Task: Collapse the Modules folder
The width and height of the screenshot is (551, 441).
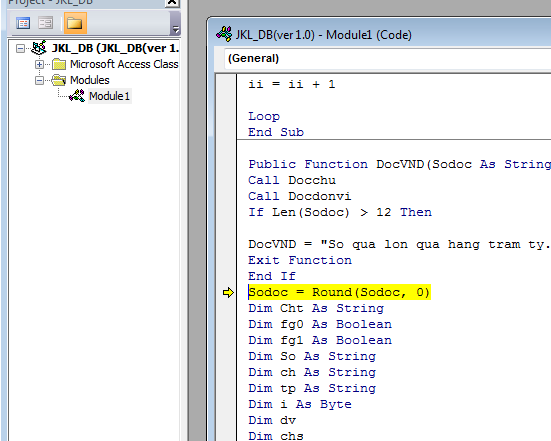Action: click(x=39, y=80)
